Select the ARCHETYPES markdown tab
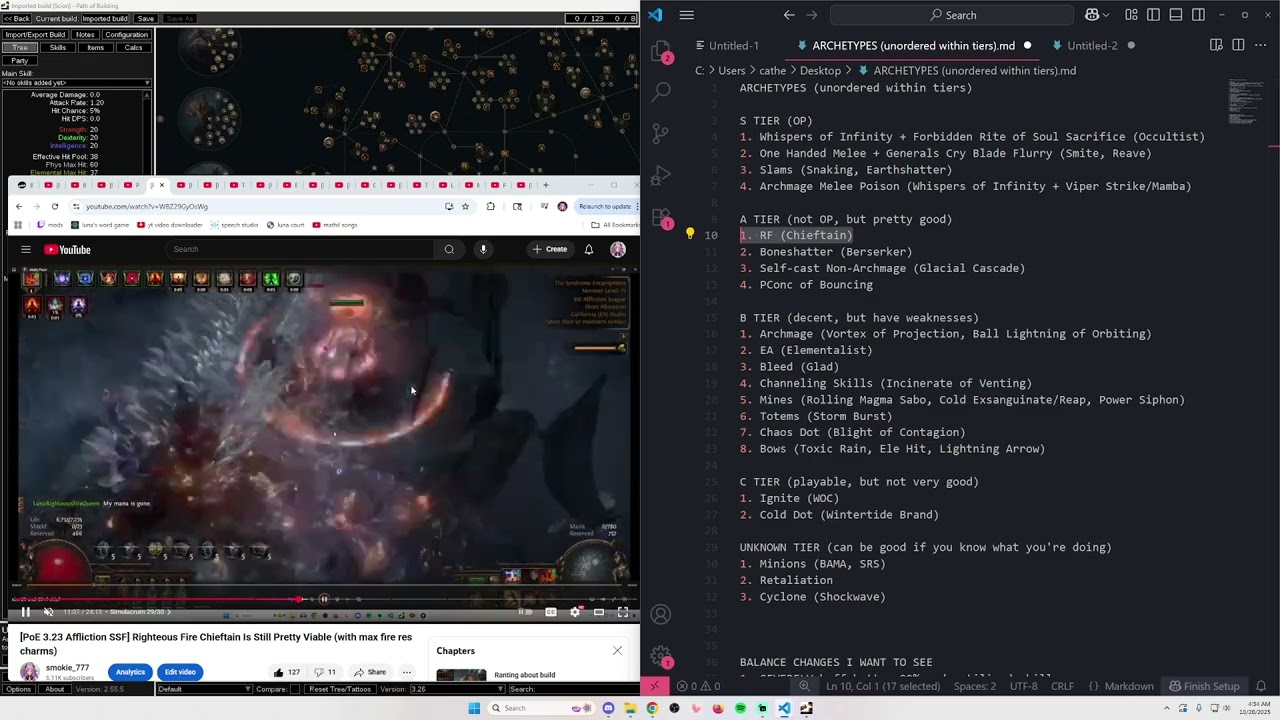The image size is (1280, 720). click(913, 45)
